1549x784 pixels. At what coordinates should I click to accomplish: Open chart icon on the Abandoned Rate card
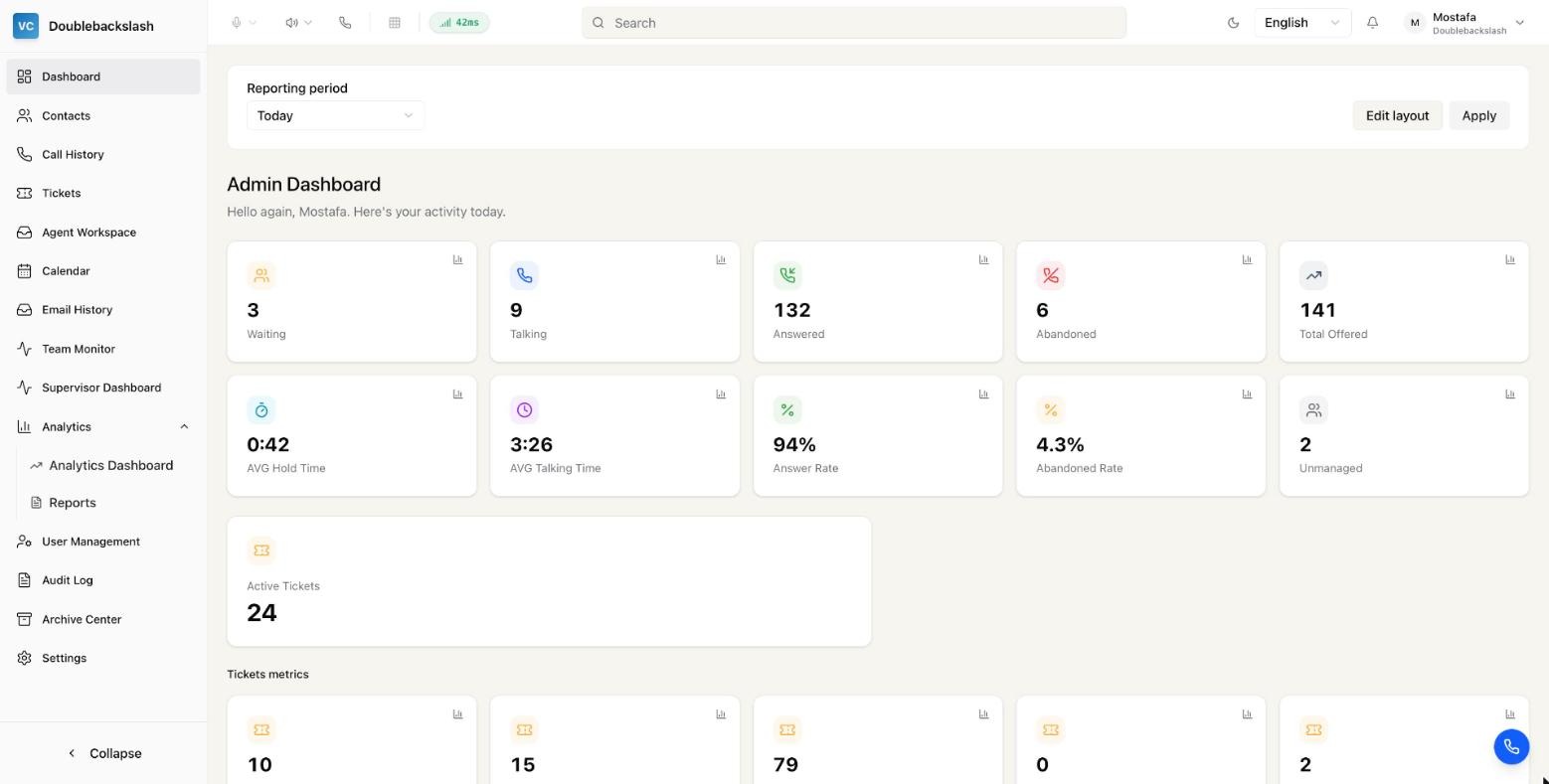[1247, 393]
